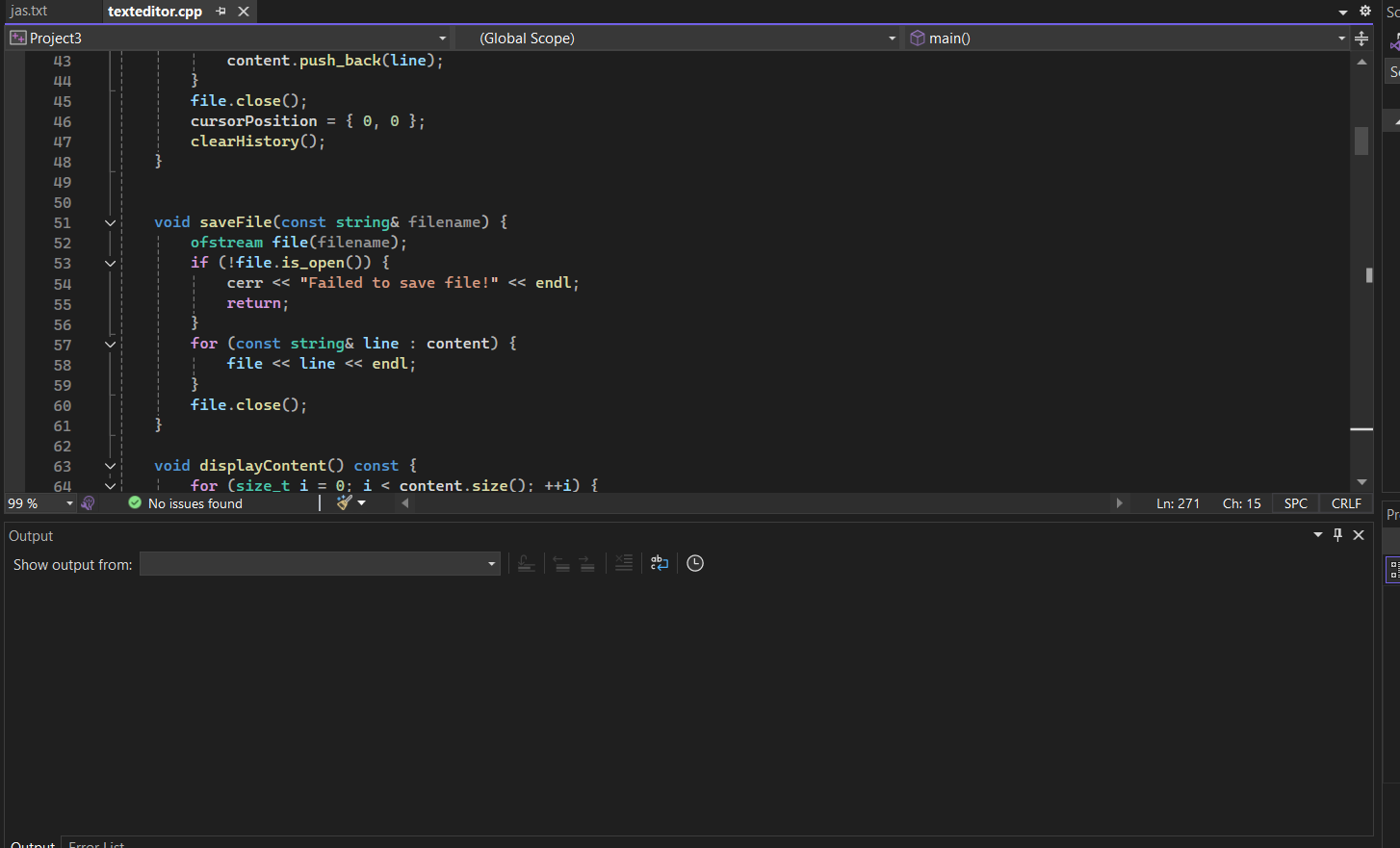Open the code cleanup options dropdown arrow
Image resolution: width=1400 pixels, height=848 pixels.
362,503
